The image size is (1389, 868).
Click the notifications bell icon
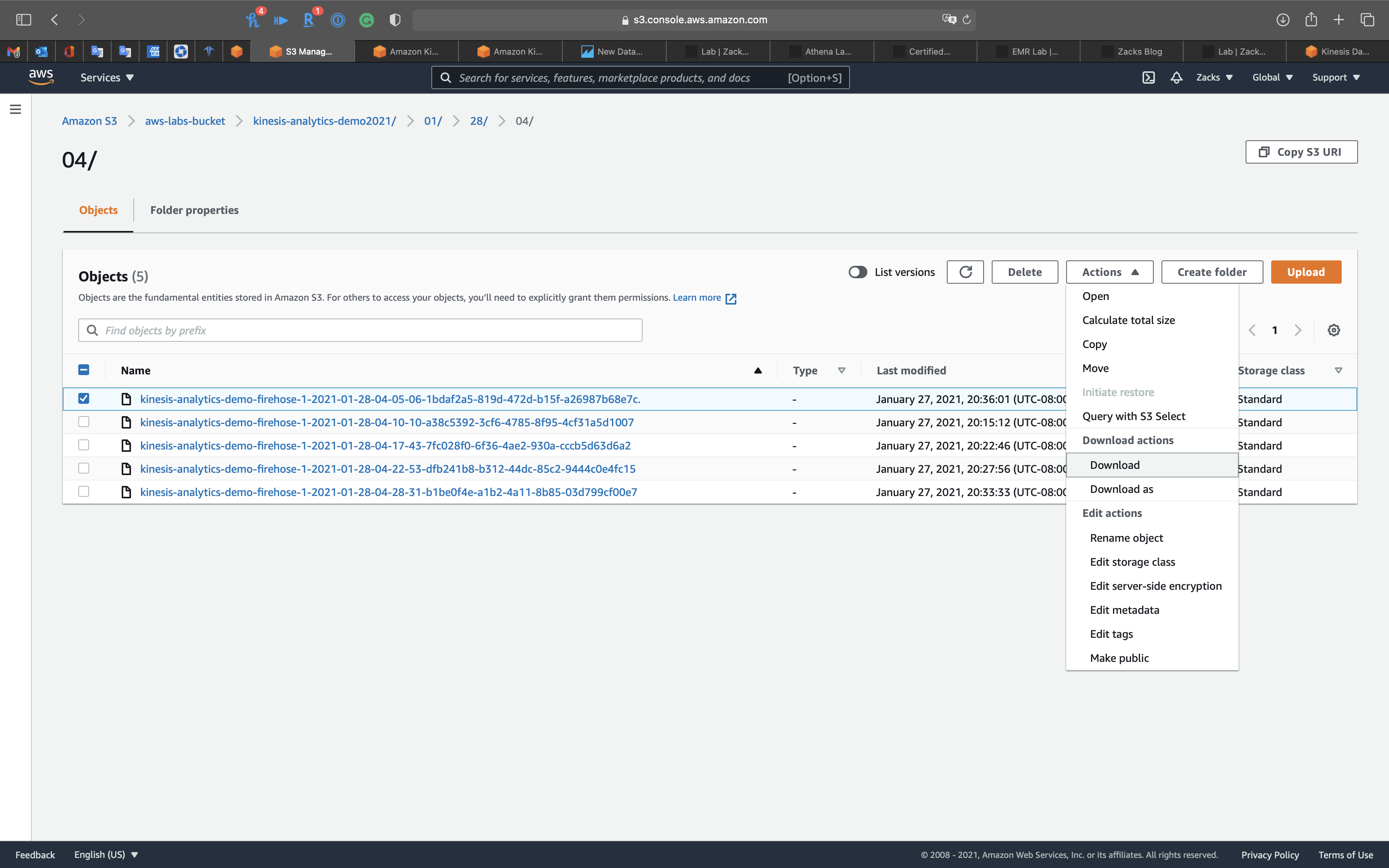(x=1176, y=77)
